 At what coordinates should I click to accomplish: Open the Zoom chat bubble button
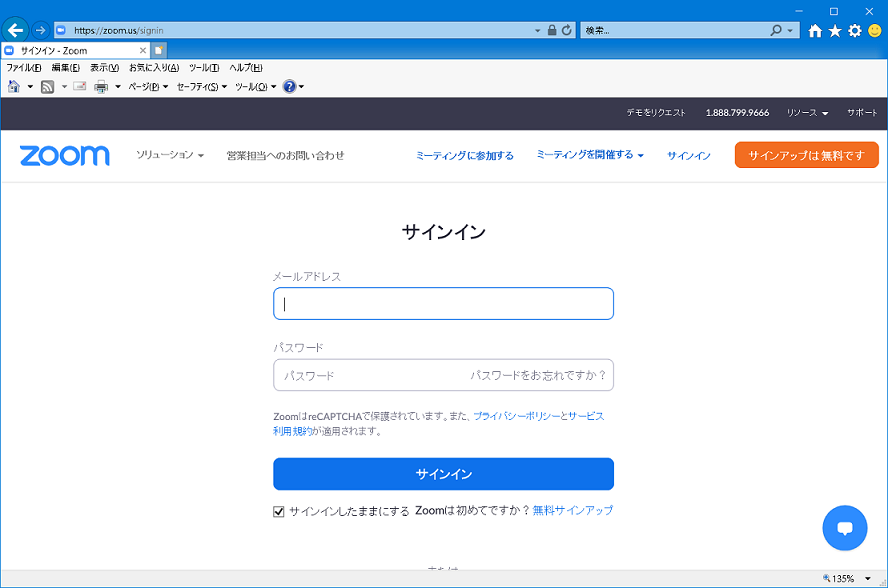click(844, 528)
